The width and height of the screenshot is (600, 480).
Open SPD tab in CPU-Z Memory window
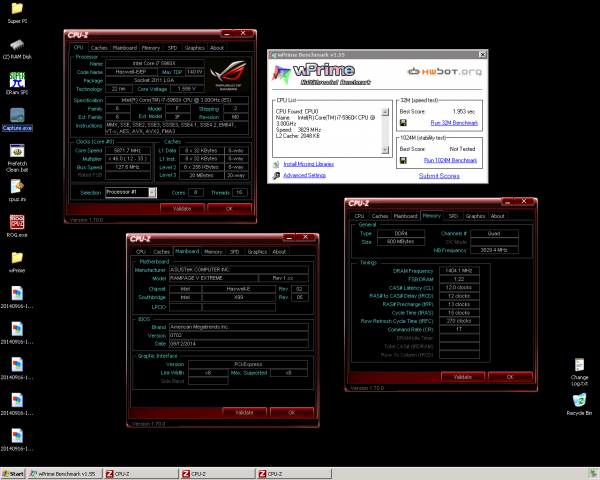tap(453, 216)
